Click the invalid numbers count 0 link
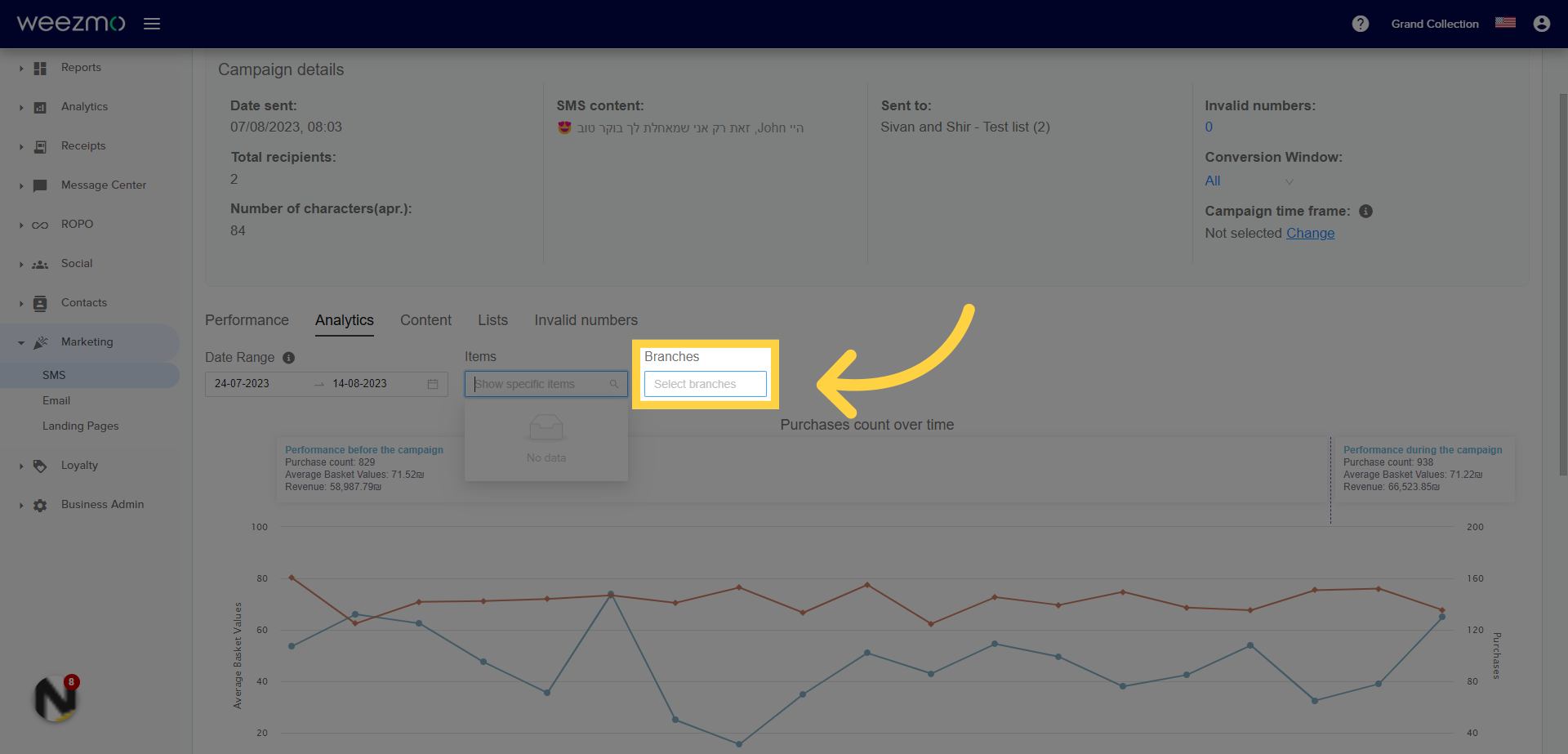 coord(1209,127)
